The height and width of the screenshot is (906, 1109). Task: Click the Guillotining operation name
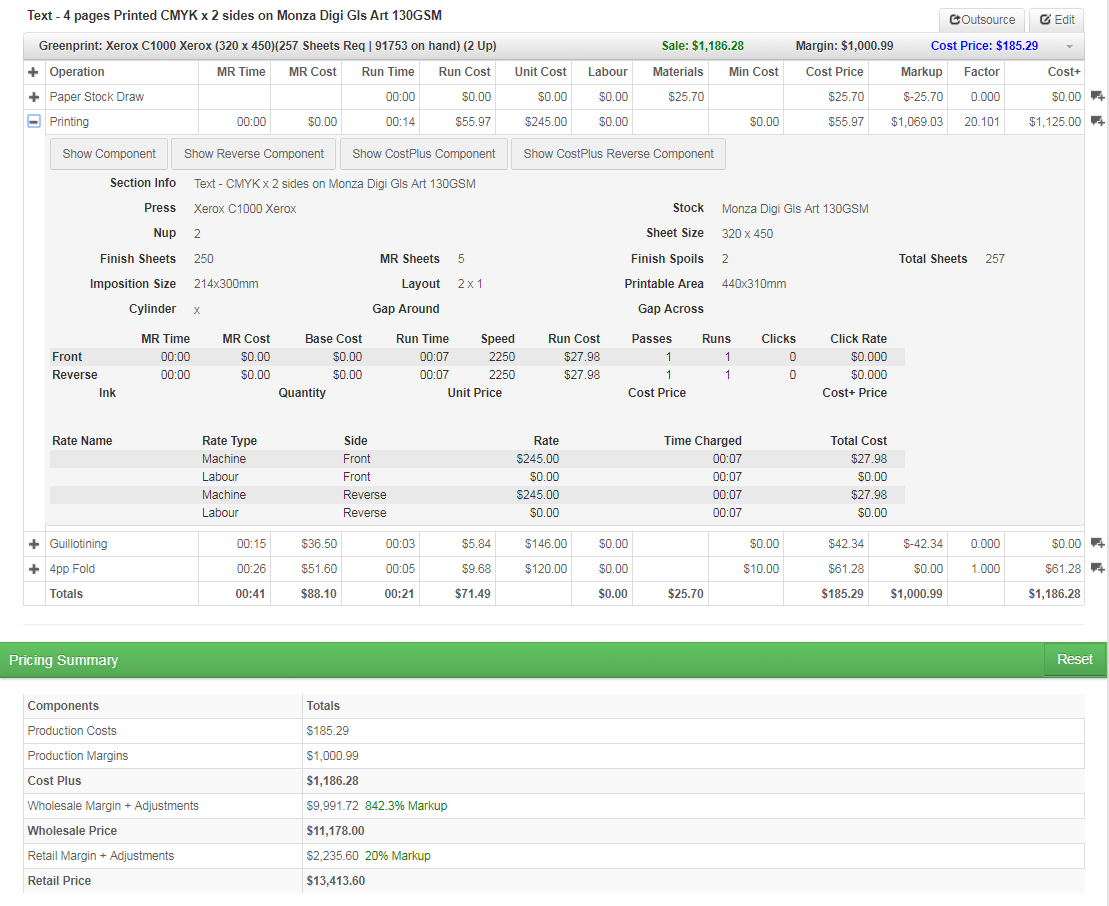coord(79,544)
